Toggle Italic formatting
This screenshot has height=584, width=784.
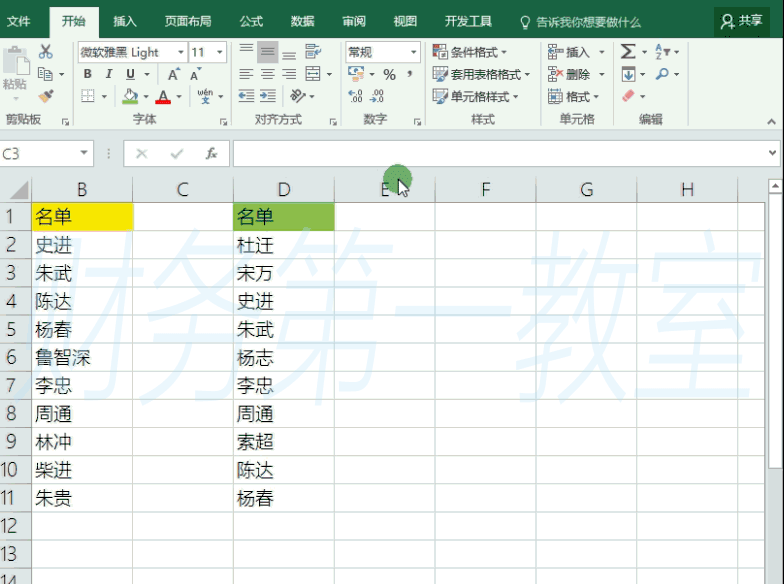[x=108, y=74]
